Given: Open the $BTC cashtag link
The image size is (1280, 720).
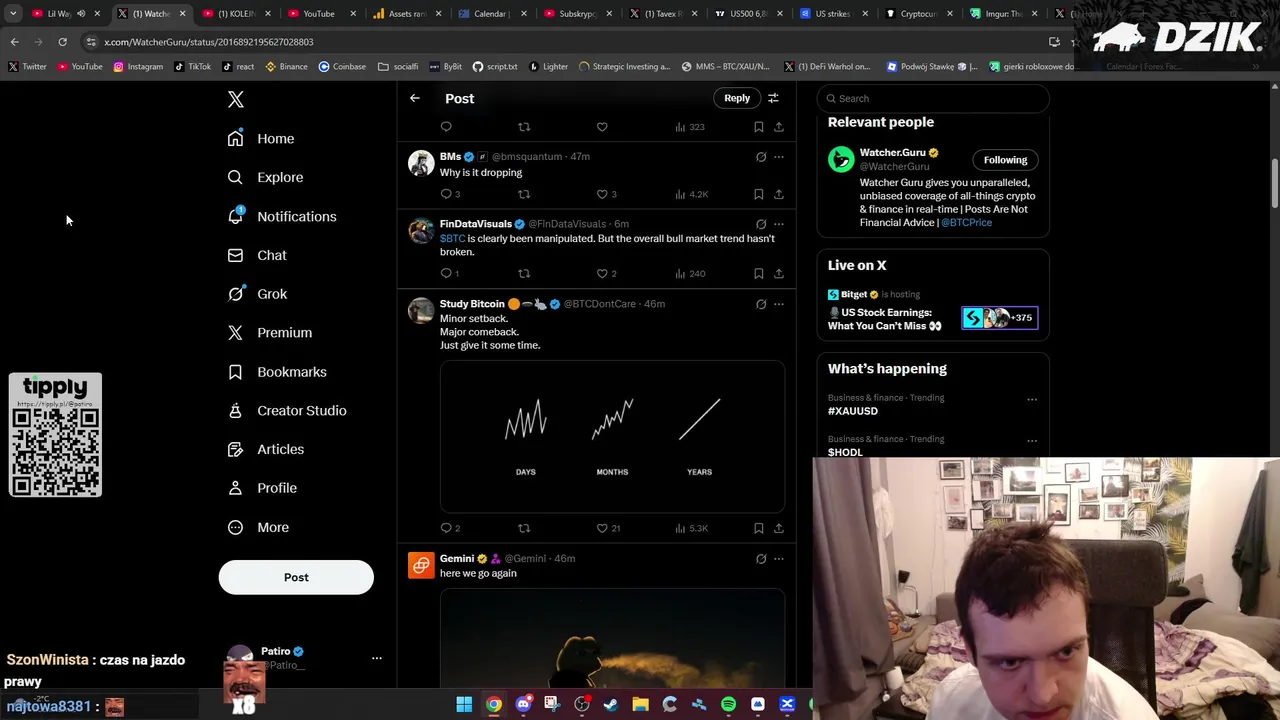Looking at the screenshot, I should (452, 239).
